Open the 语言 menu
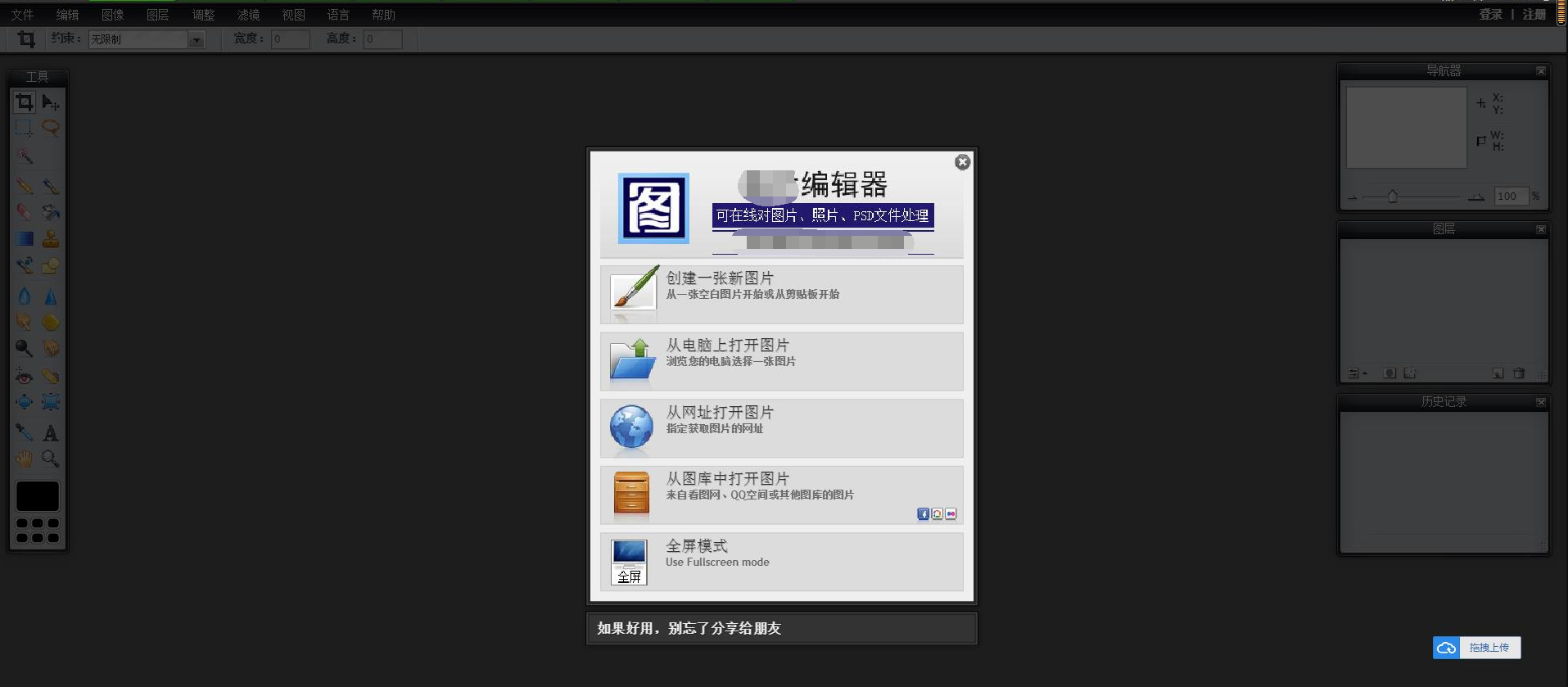Viewport: 1568px width, 687px height. (338, 15)
